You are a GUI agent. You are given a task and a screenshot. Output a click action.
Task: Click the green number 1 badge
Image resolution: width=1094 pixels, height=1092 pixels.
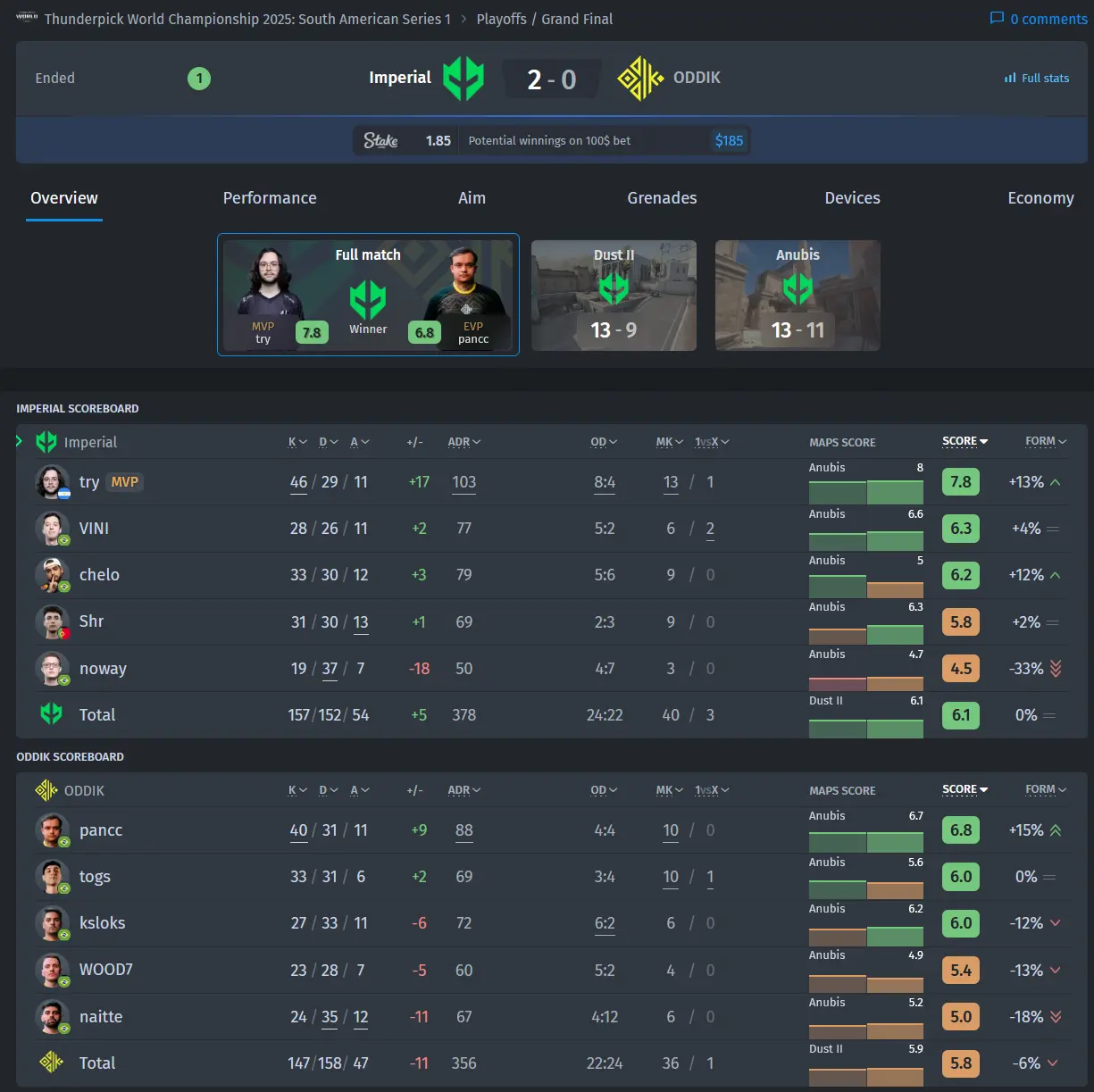pos(199,79)
